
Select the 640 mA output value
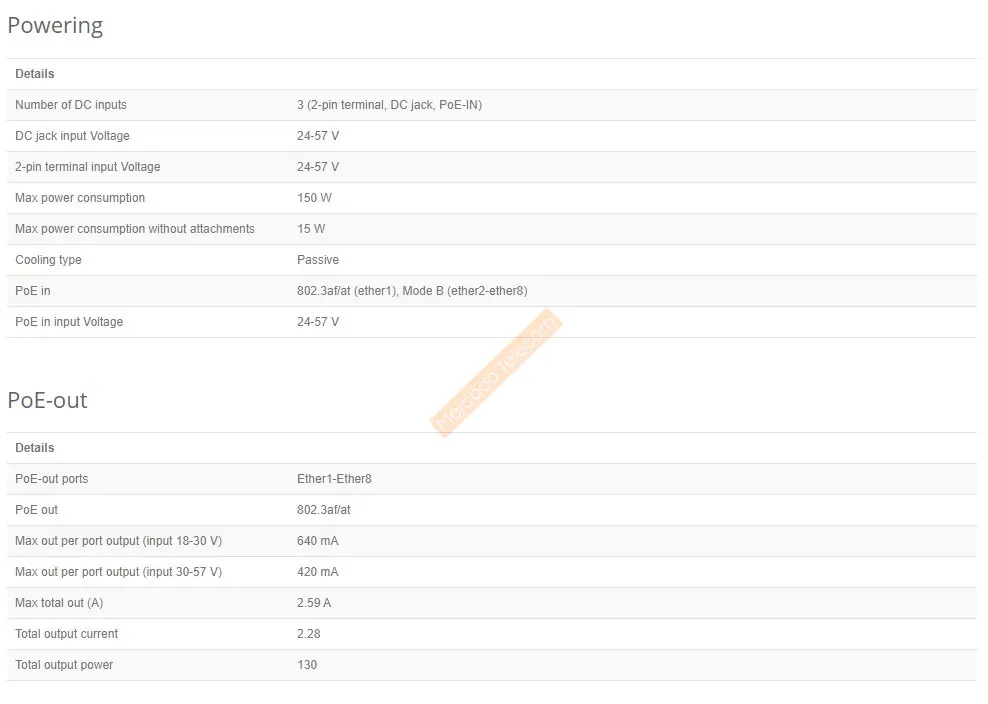tap(317, 541)
